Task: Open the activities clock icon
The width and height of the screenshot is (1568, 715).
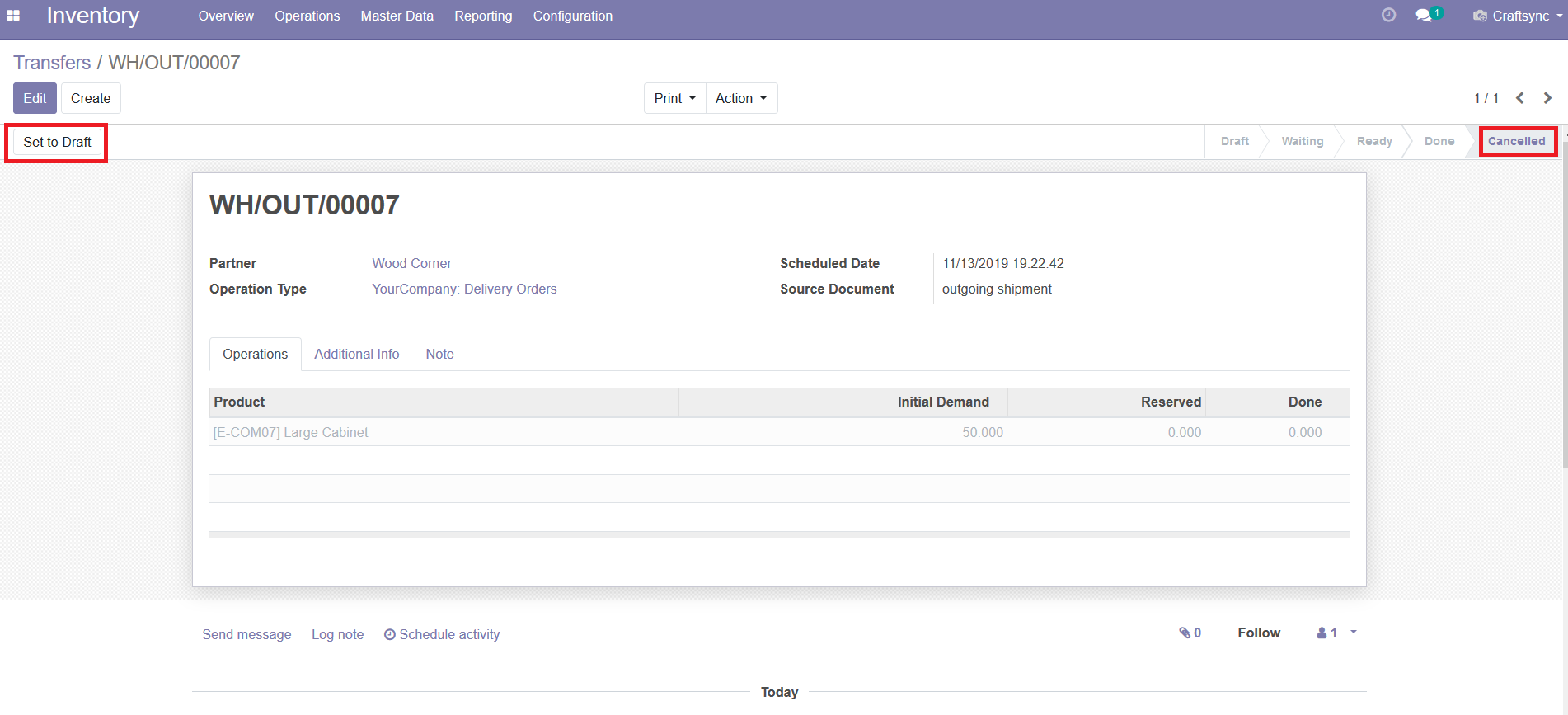Action: pyautogui.click(x=1388, y=15)
